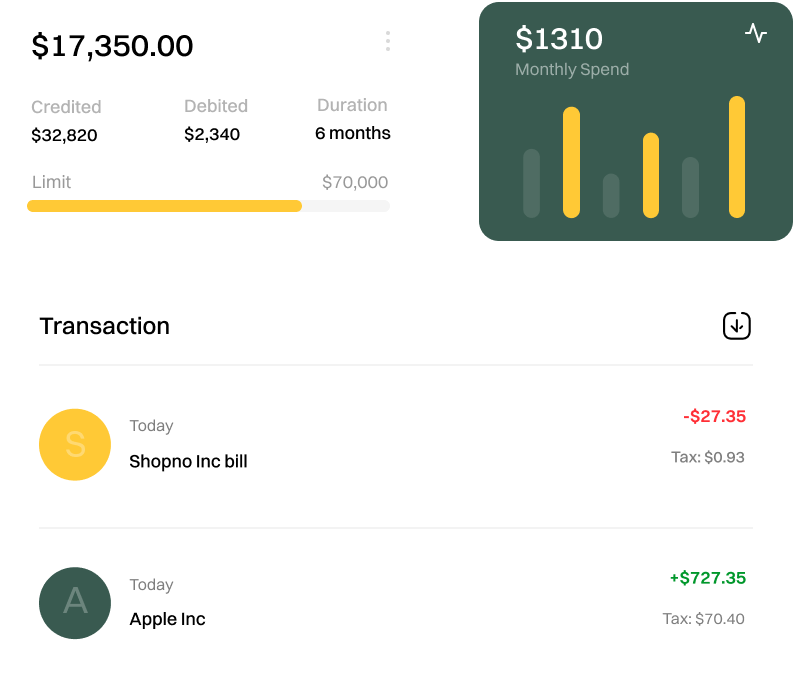Image resolution: width=793 pixels, height=679 pixels.
Task: Click the Debited $2,340 value
Action: click(212, 134)
